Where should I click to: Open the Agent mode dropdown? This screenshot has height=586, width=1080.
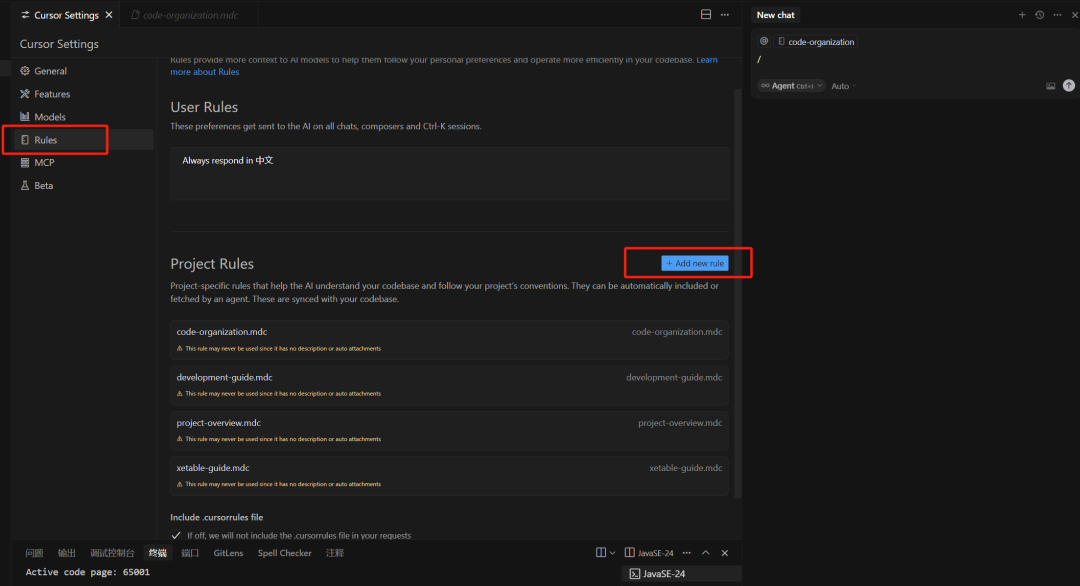[791, 86]
